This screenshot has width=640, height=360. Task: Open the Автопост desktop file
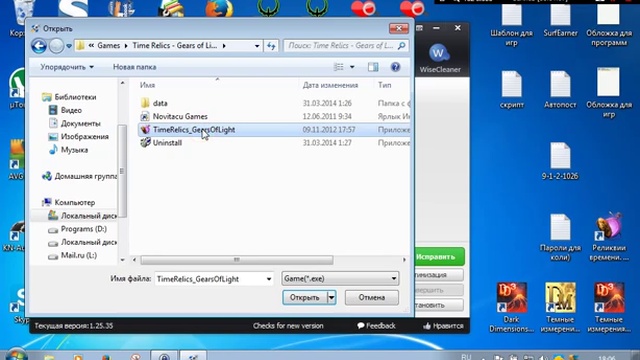click(560, 90)
